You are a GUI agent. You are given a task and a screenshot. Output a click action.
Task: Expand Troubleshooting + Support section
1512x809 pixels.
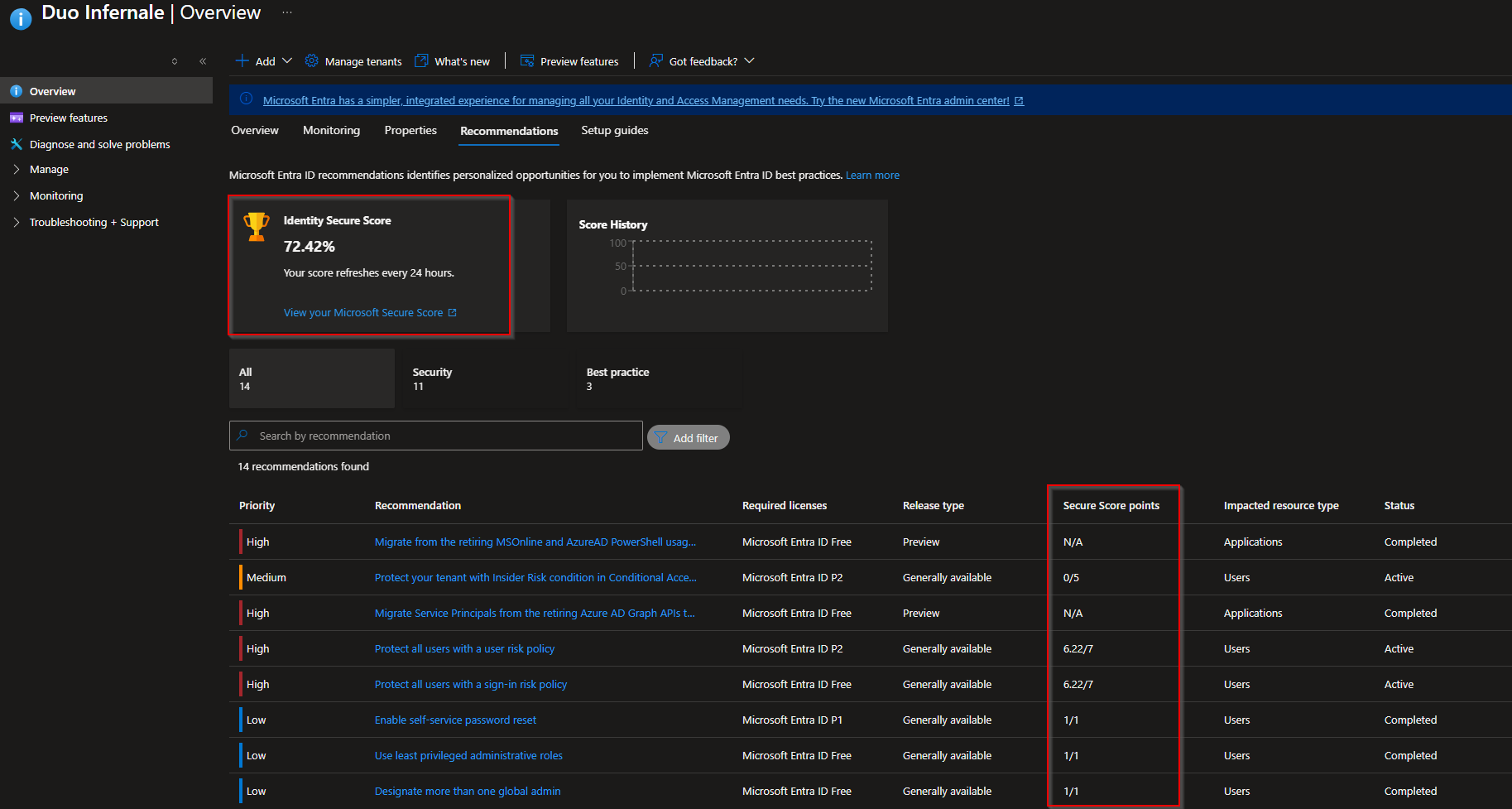pyautogui.click(x=16, y=222)
